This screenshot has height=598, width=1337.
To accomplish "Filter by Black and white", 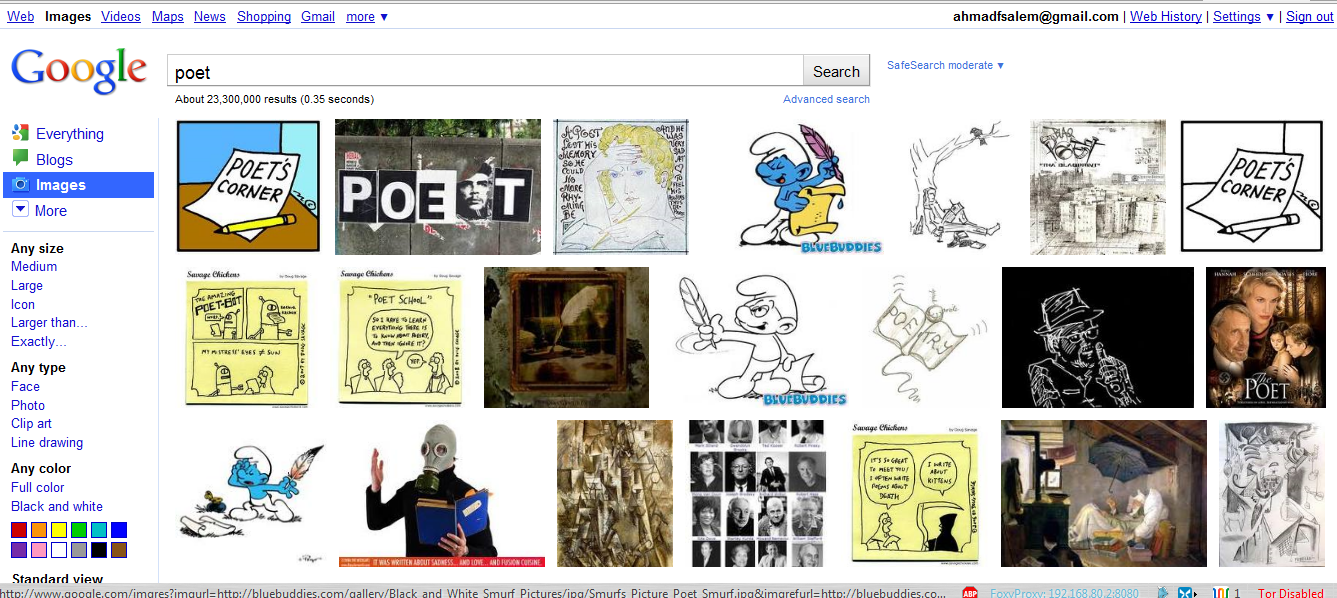I will click(x=57, y=506).
